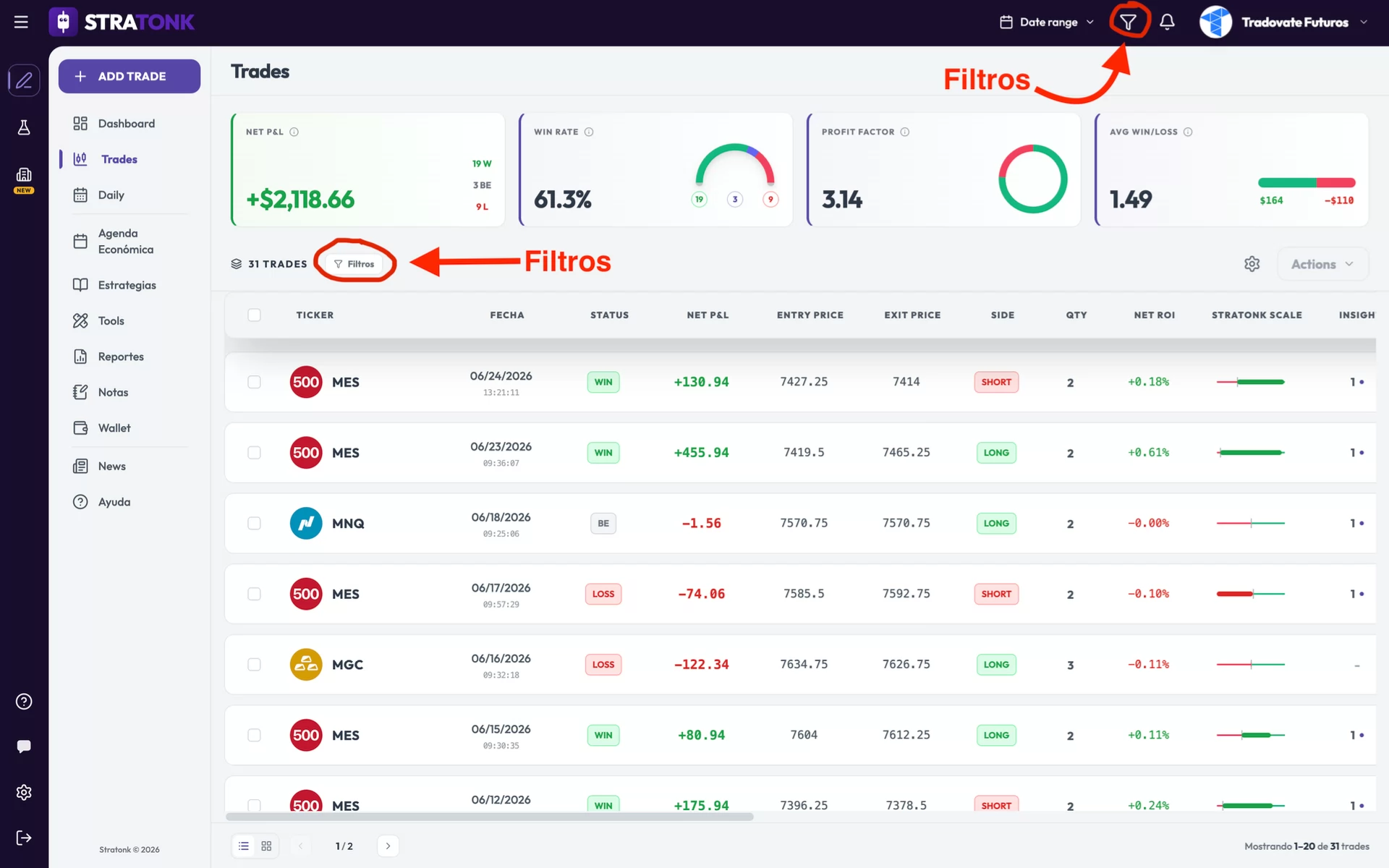Open the chat bubble icon in left rail
The height and width of the screenshot is (868, 1389).
(x=24, y=746)
